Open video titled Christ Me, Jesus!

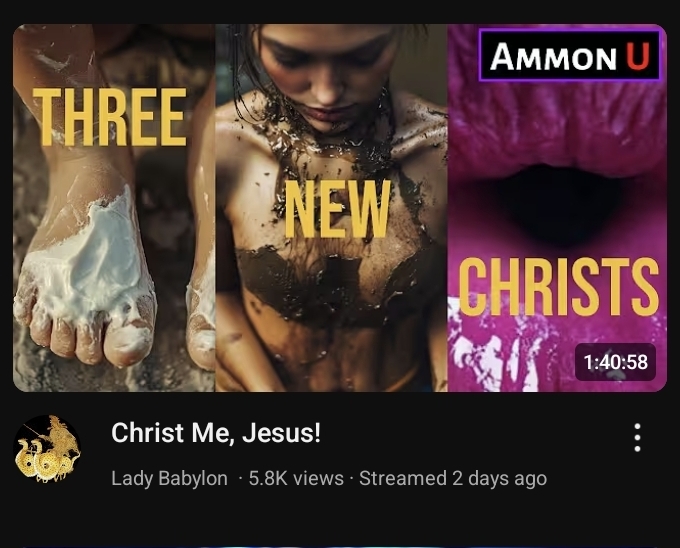(x=216, y=433)
